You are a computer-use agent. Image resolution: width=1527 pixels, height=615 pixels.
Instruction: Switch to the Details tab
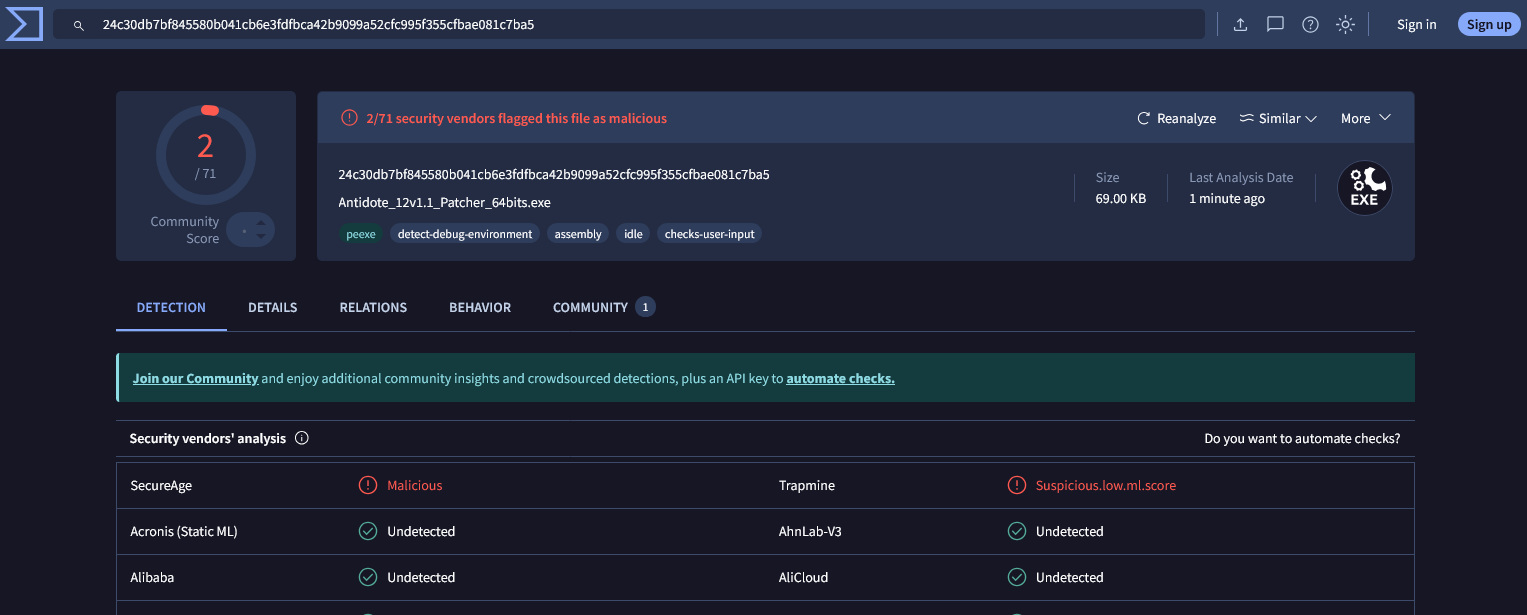tap(272, 307)
